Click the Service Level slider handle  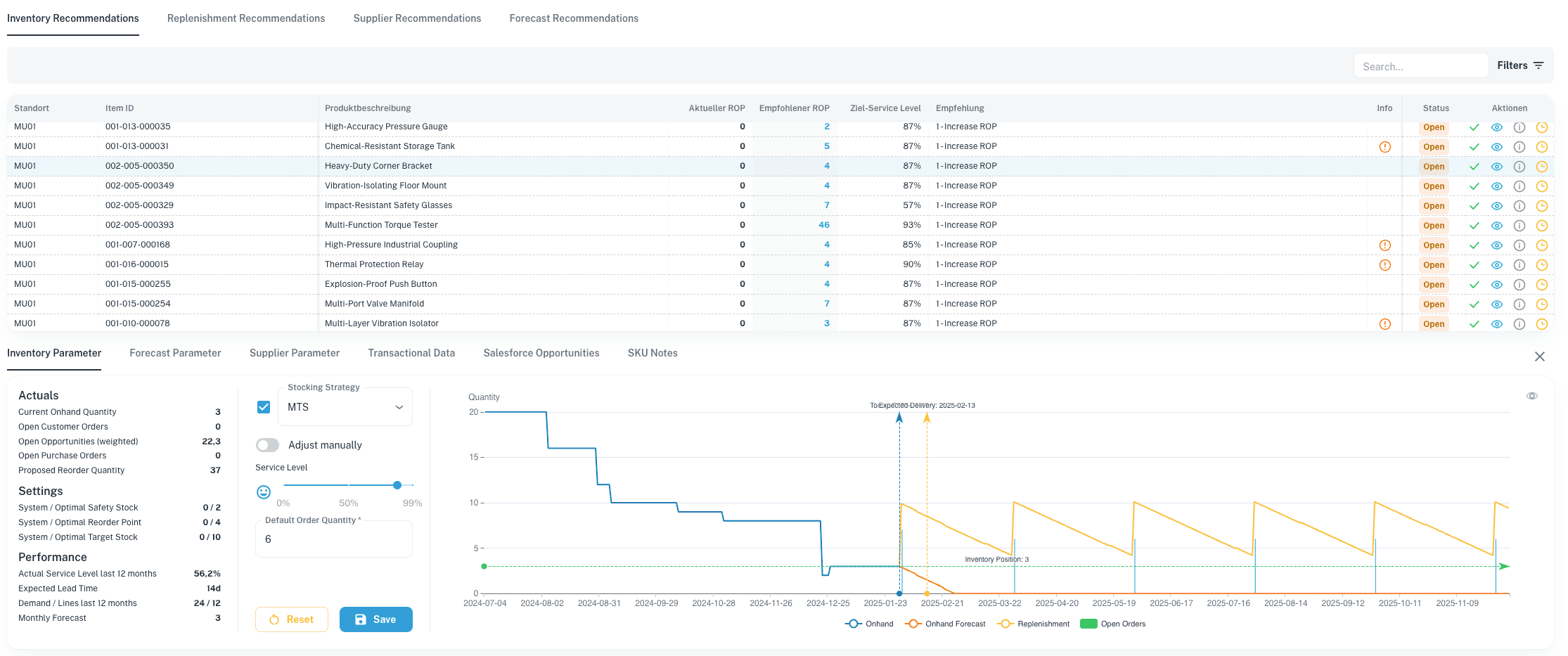397,485
